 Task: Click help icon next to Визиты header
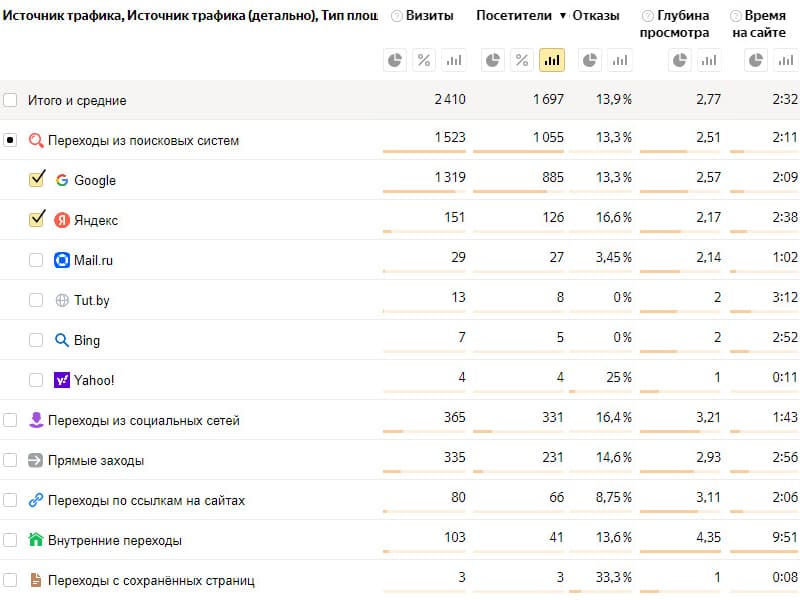(396, 16)
